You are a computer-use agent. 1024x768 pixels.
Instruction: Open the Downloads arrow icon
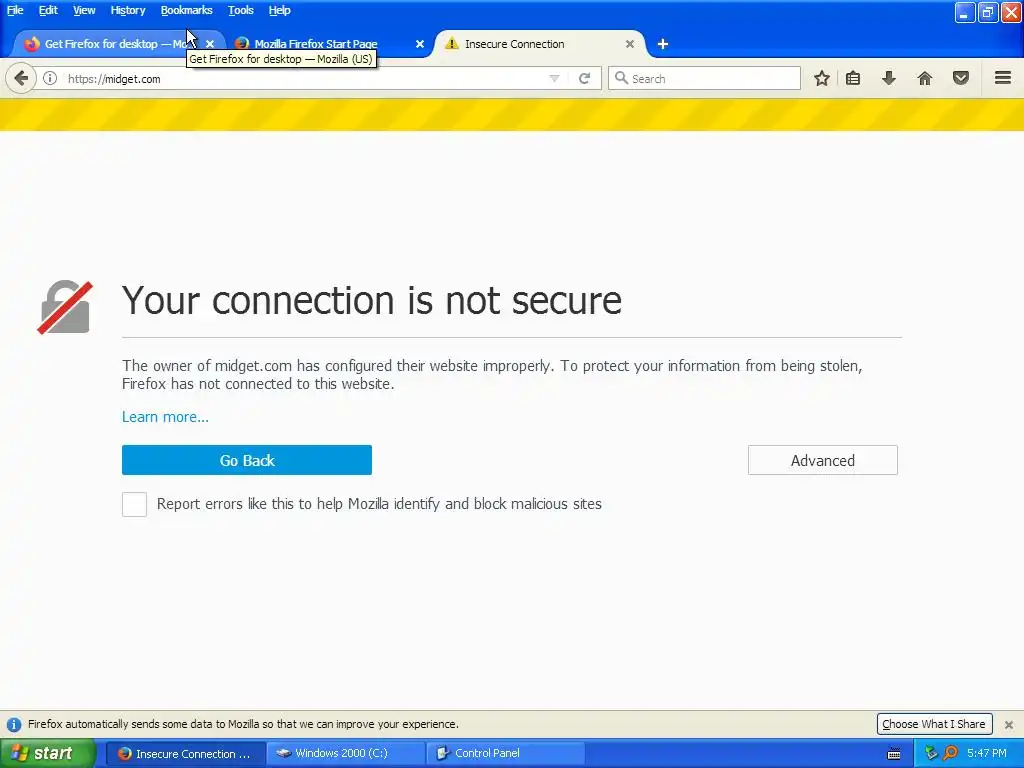(889, 78)
